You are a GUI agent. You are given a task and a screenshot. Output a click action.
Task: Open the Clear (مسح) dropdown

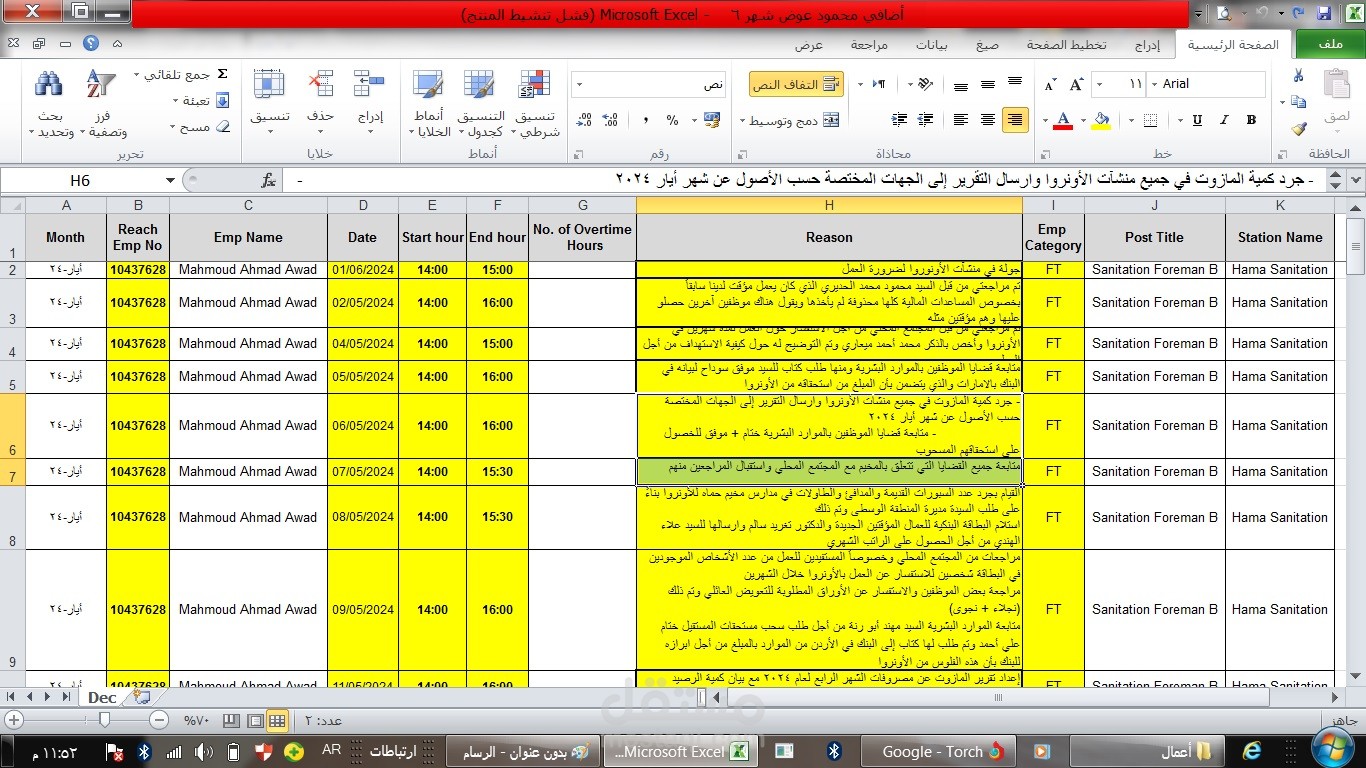pos(201,127)
